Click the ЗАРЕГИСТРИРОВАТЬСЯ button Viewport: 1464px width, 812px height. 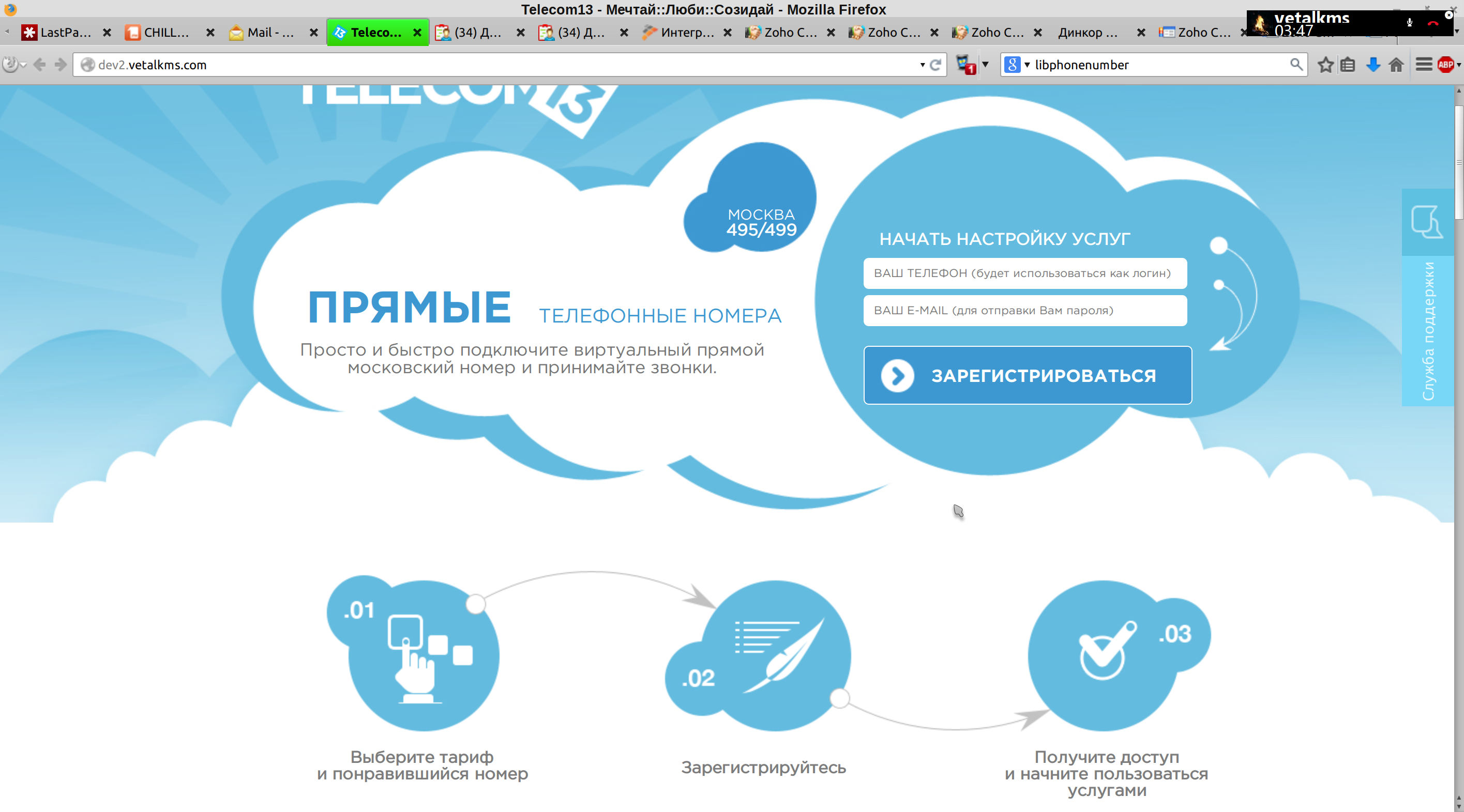coord(1028,375)
